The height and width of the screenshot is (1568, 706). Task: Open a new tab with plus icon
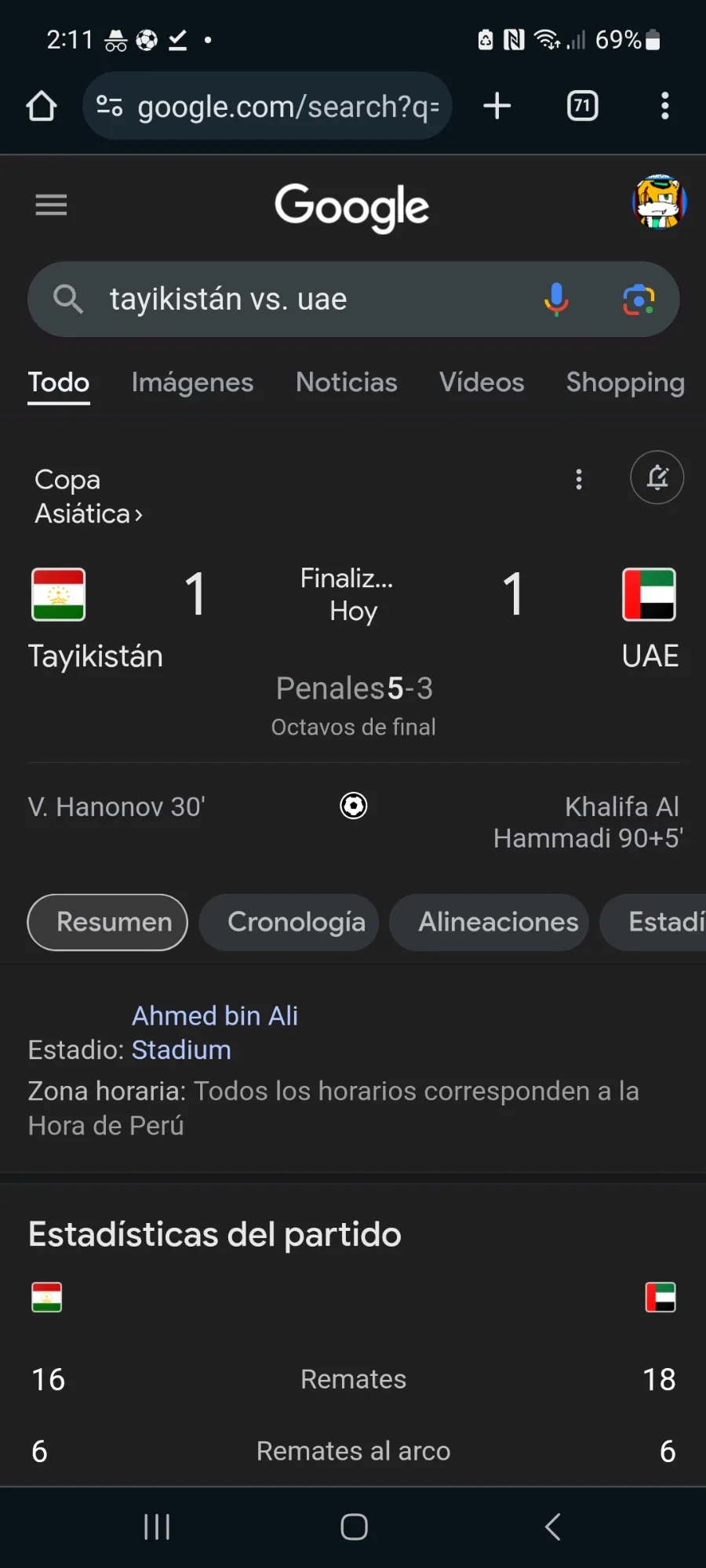click(497, 106)
